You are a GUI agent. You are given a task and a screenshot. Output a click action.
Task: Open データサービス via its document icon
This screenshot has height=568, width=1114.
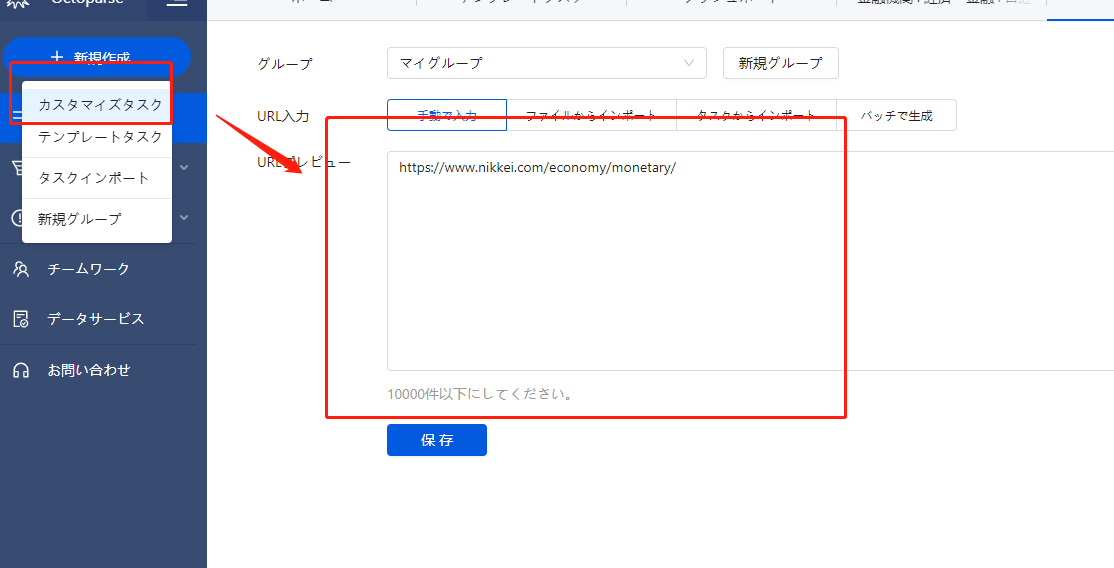pos(21,318)
